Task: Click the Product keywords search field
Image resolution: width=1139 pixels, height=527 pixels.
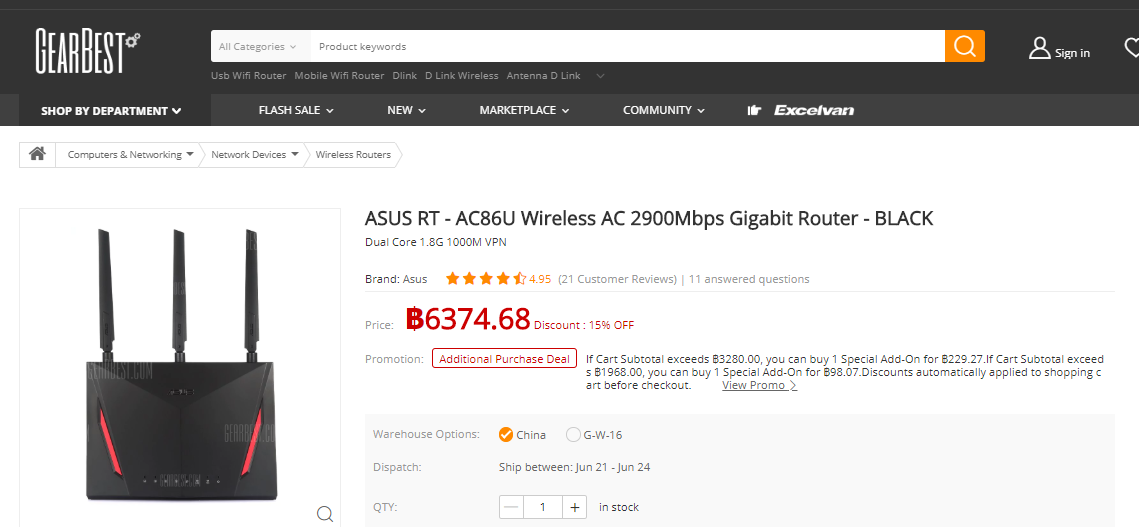Action: (x=628, y=46)
